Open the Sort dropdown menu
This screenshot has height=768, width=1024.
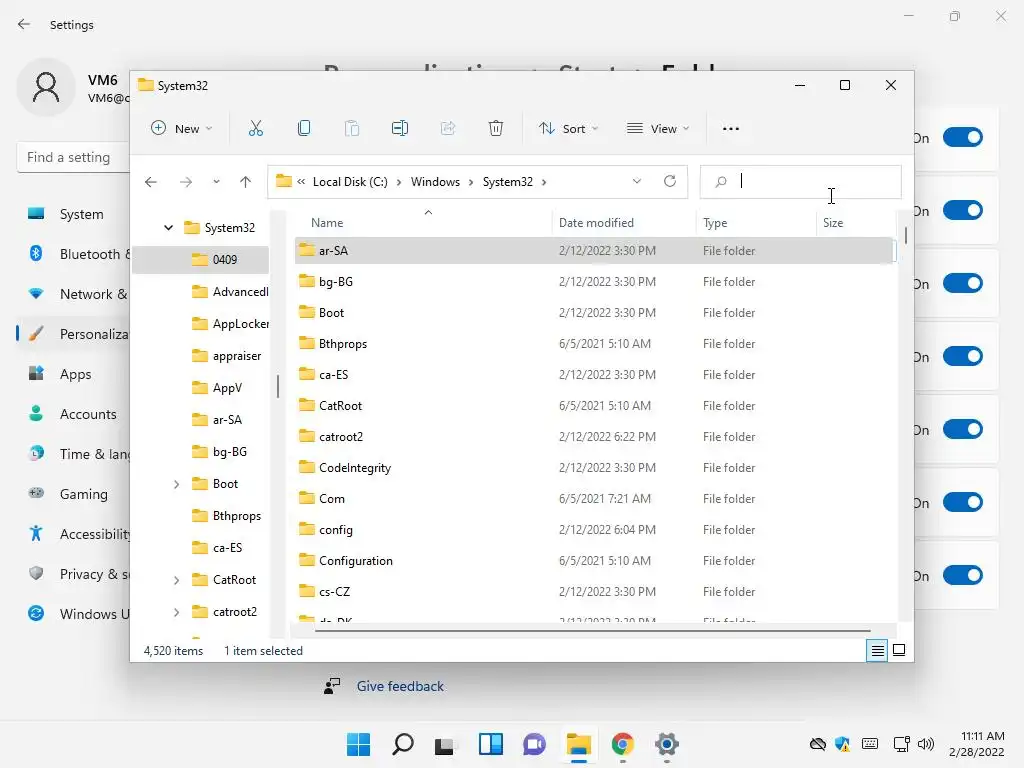tap(568, 129)
